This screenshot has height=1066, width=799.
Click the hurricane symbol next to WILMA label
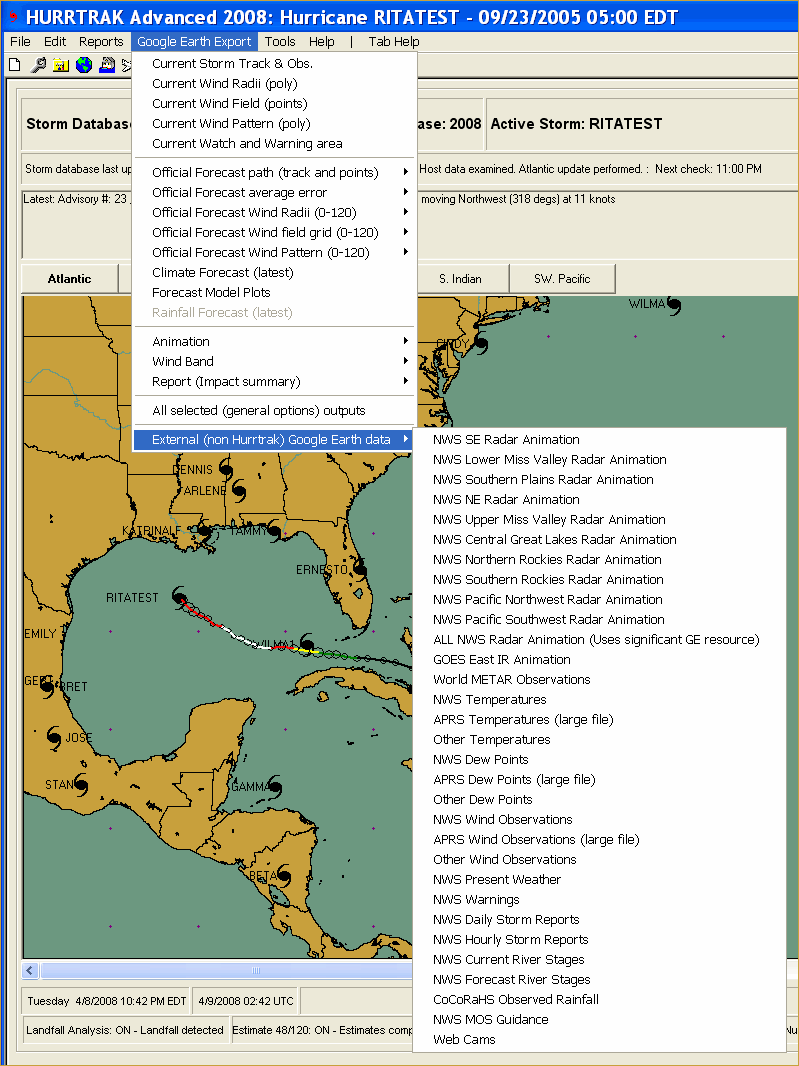[x=674, y=305]
